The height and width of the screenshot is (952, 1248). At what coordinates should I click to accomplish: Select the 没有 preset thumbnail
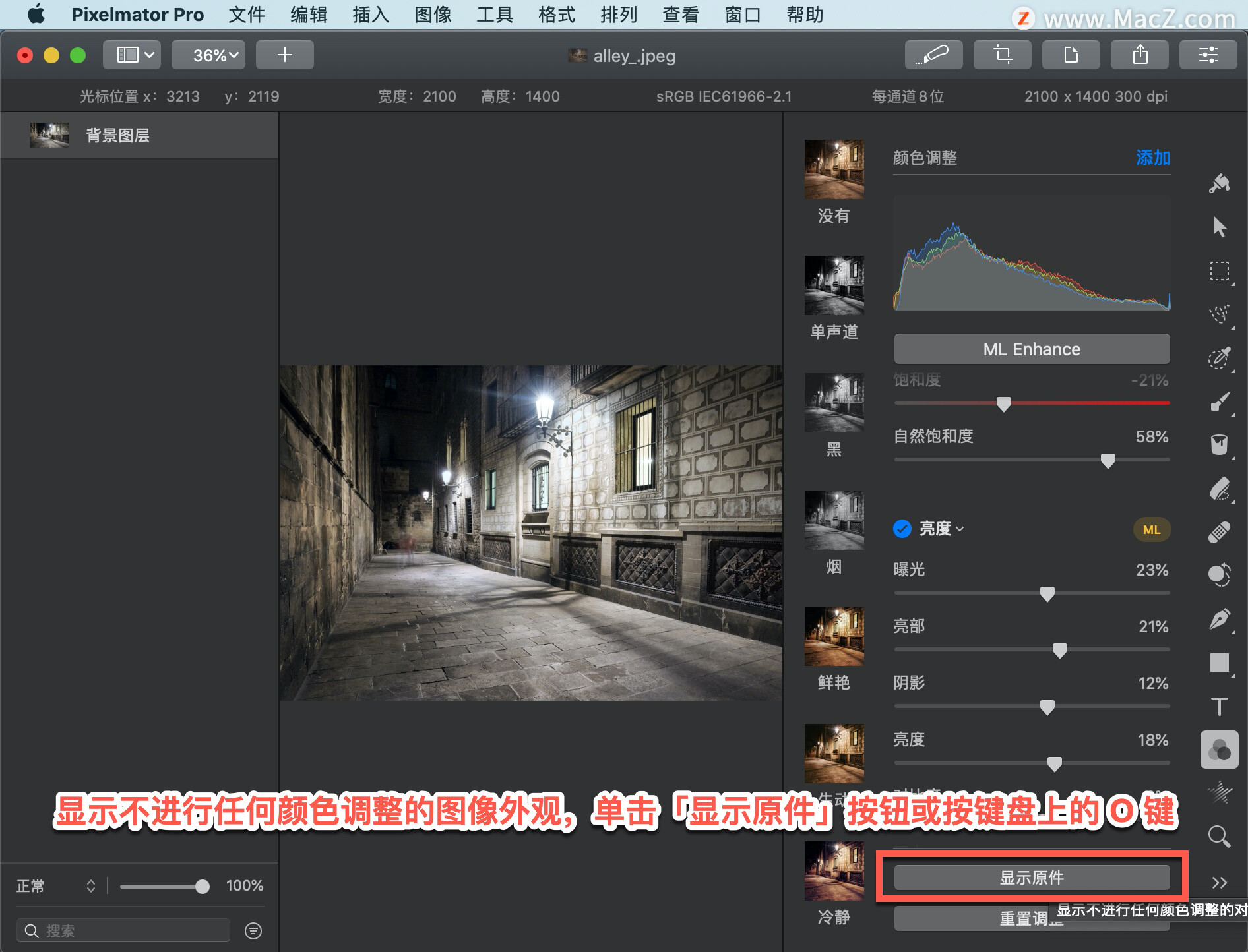point(834,169)
